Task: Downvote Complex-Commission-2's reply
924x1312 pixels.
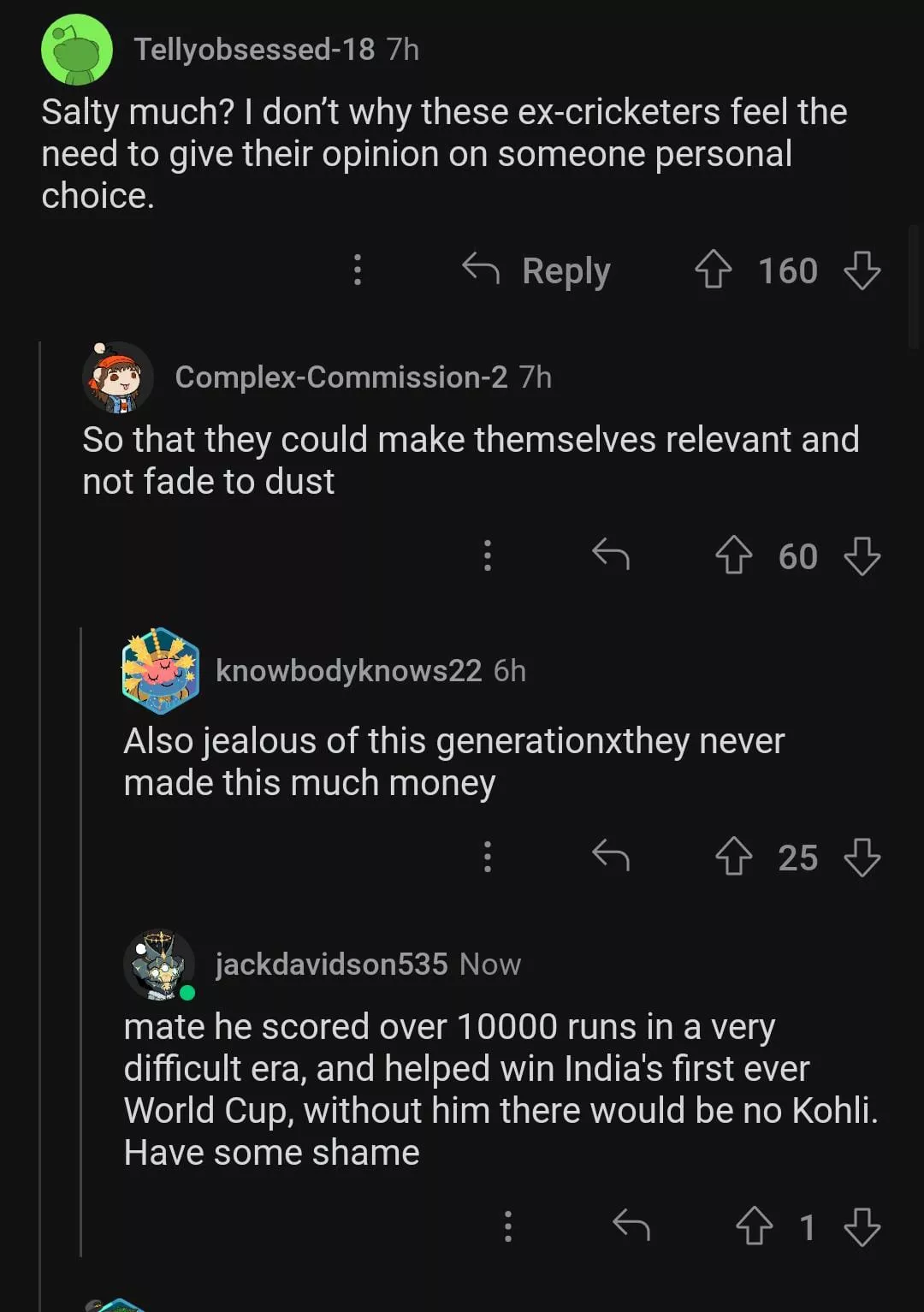Action: [862, 555]
